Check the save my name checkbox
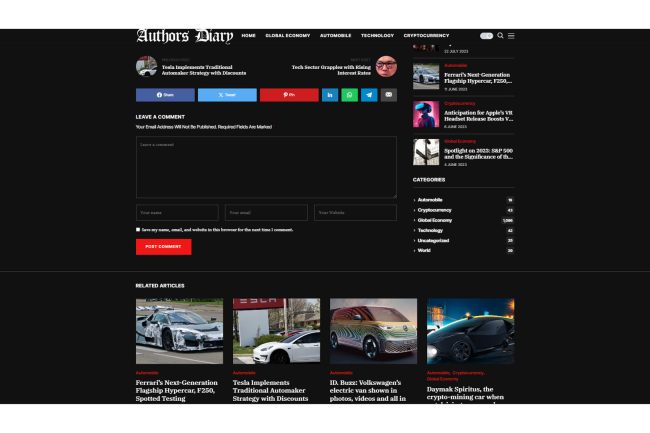 coord(138,229)
